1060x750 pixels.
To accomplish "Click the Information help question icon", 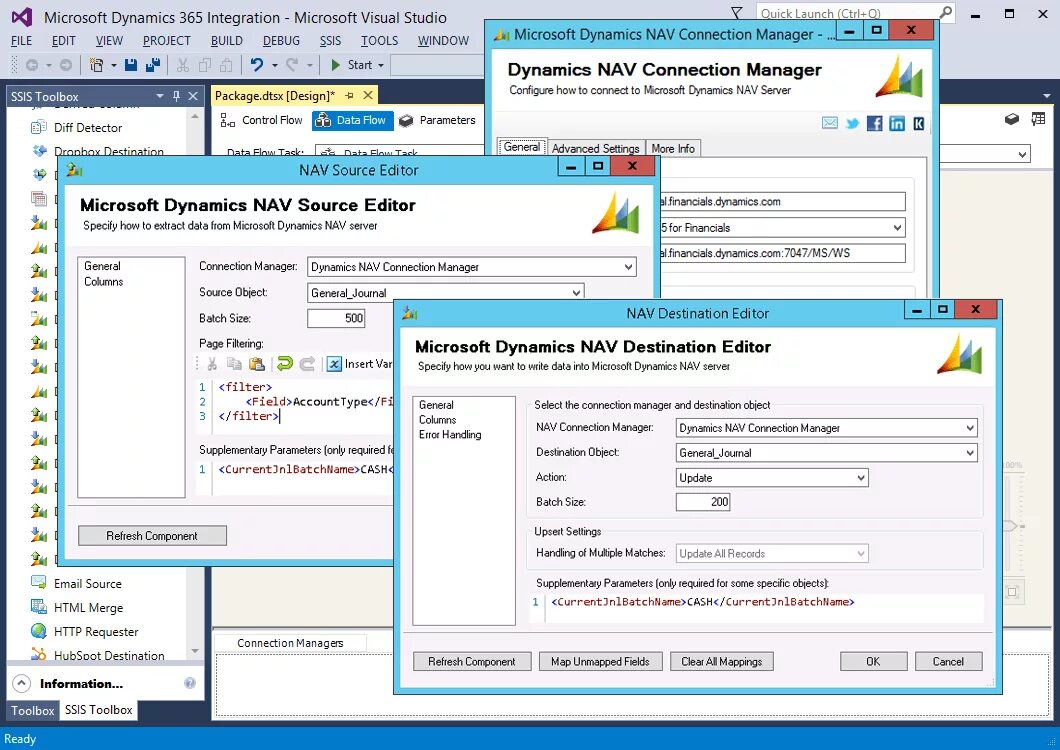I will pyautogui.click(x=190, y=683).
